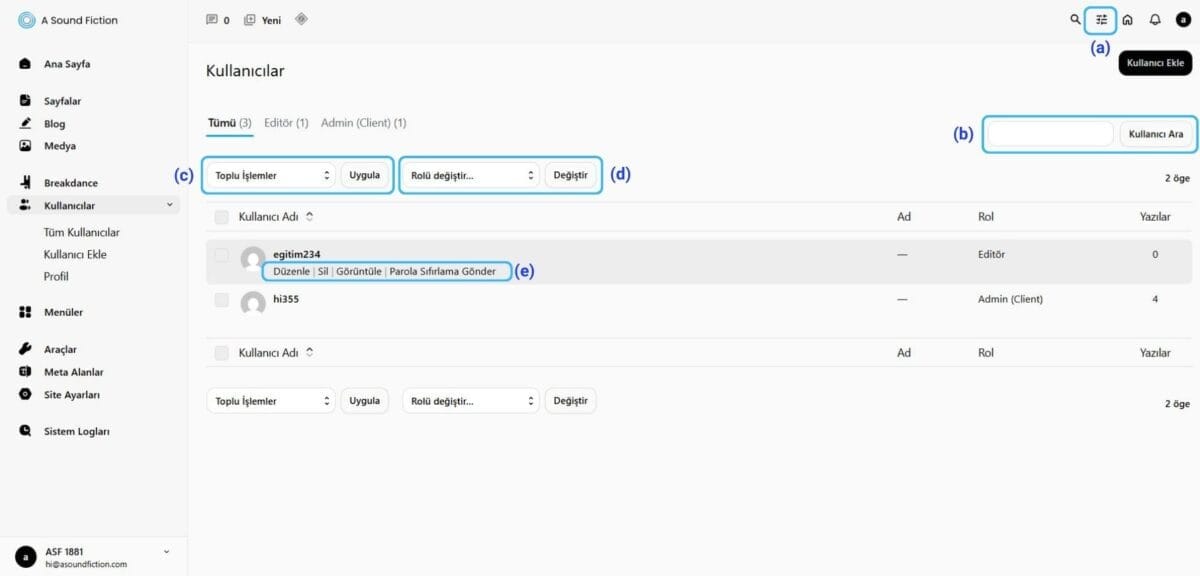Open the top Rolü değiştir dropdown

pyautogui.click(x=470, y=175)
